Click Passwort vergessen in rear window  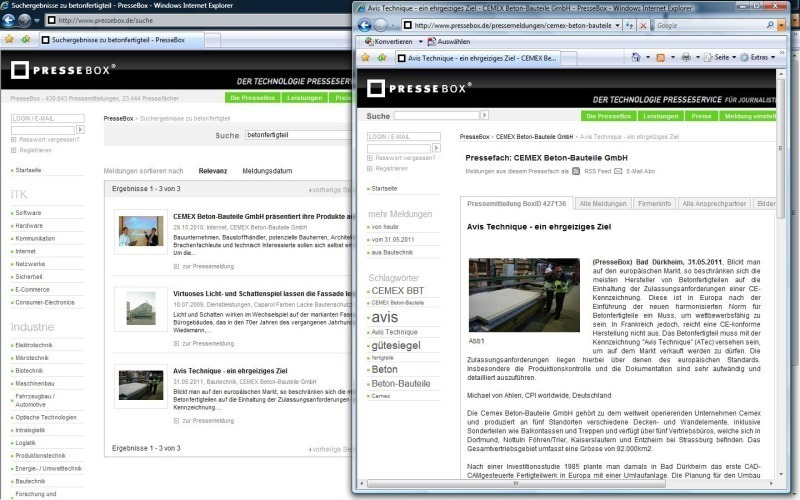49,140
